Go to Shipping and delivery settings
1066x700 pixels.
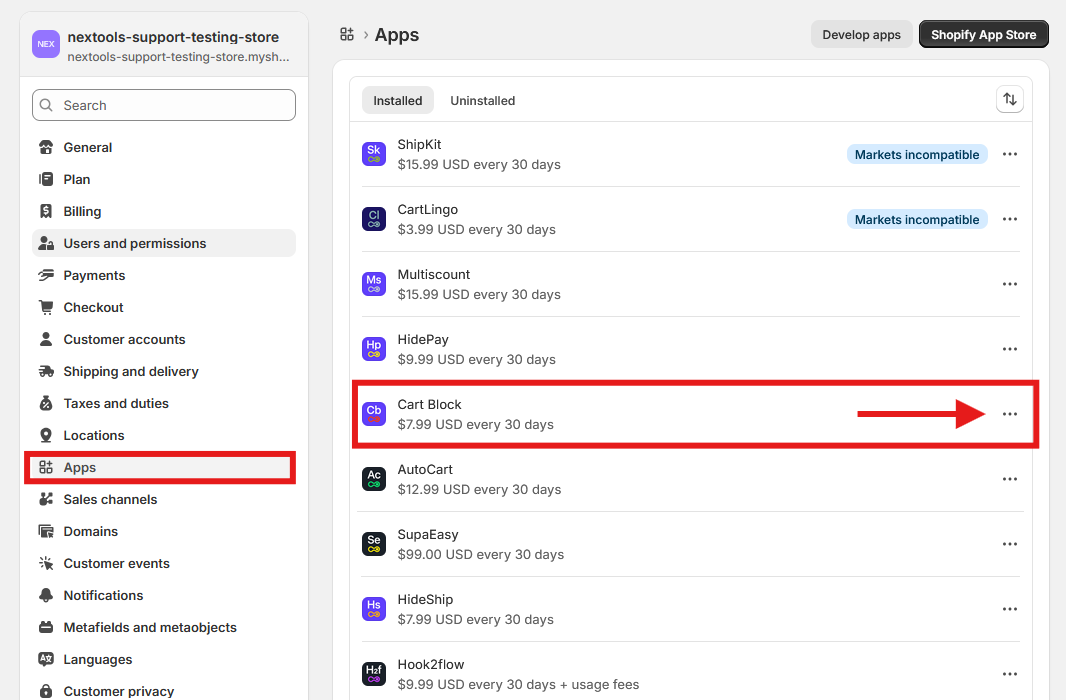coord(130,371)
